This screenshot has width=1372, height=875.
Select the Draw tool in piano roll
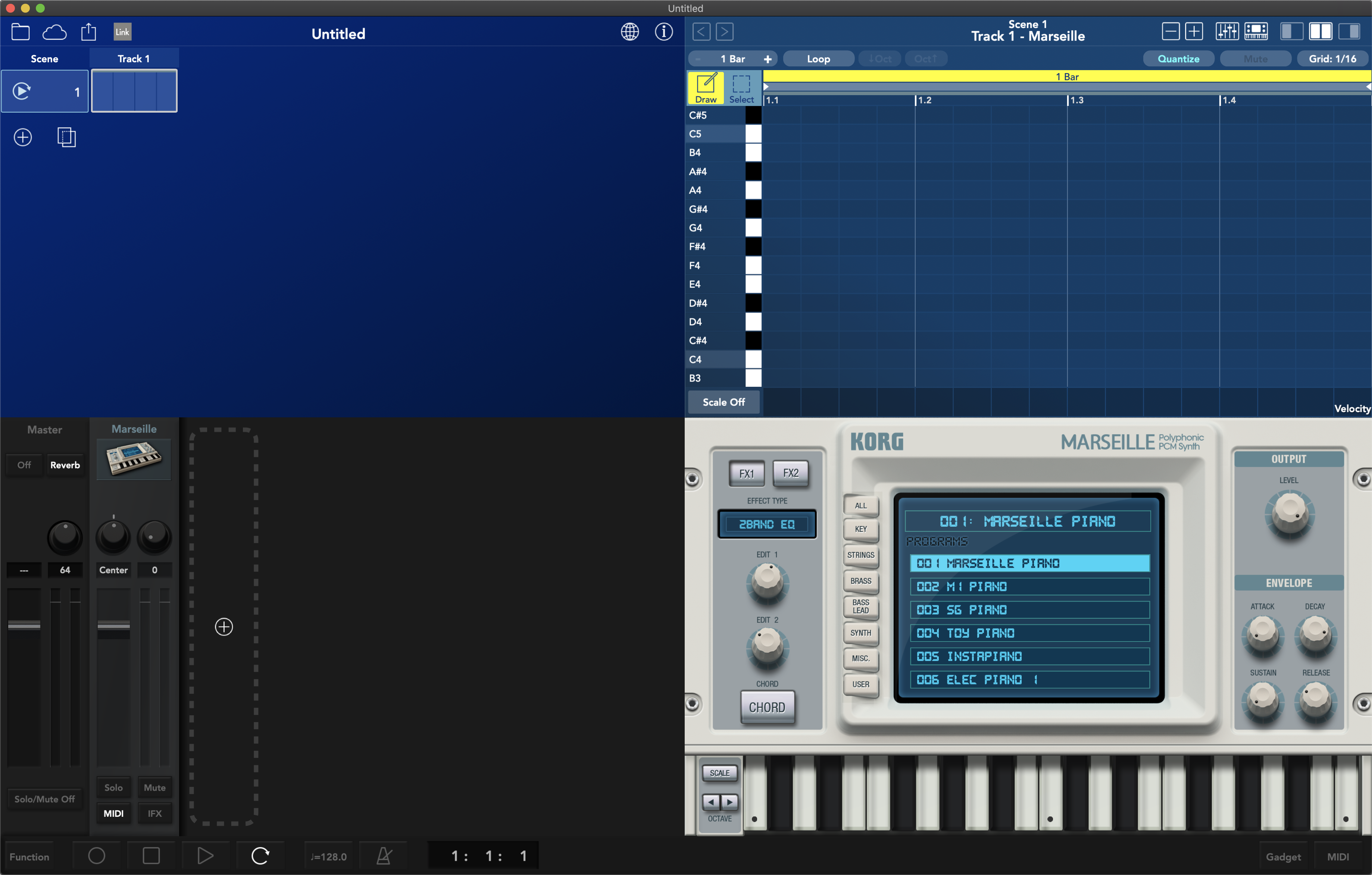tap(706, 89)
